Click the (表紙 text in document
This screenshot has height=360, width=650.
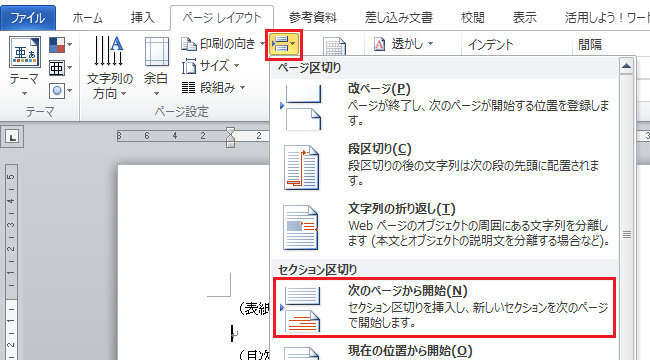(x=253, y=308)
